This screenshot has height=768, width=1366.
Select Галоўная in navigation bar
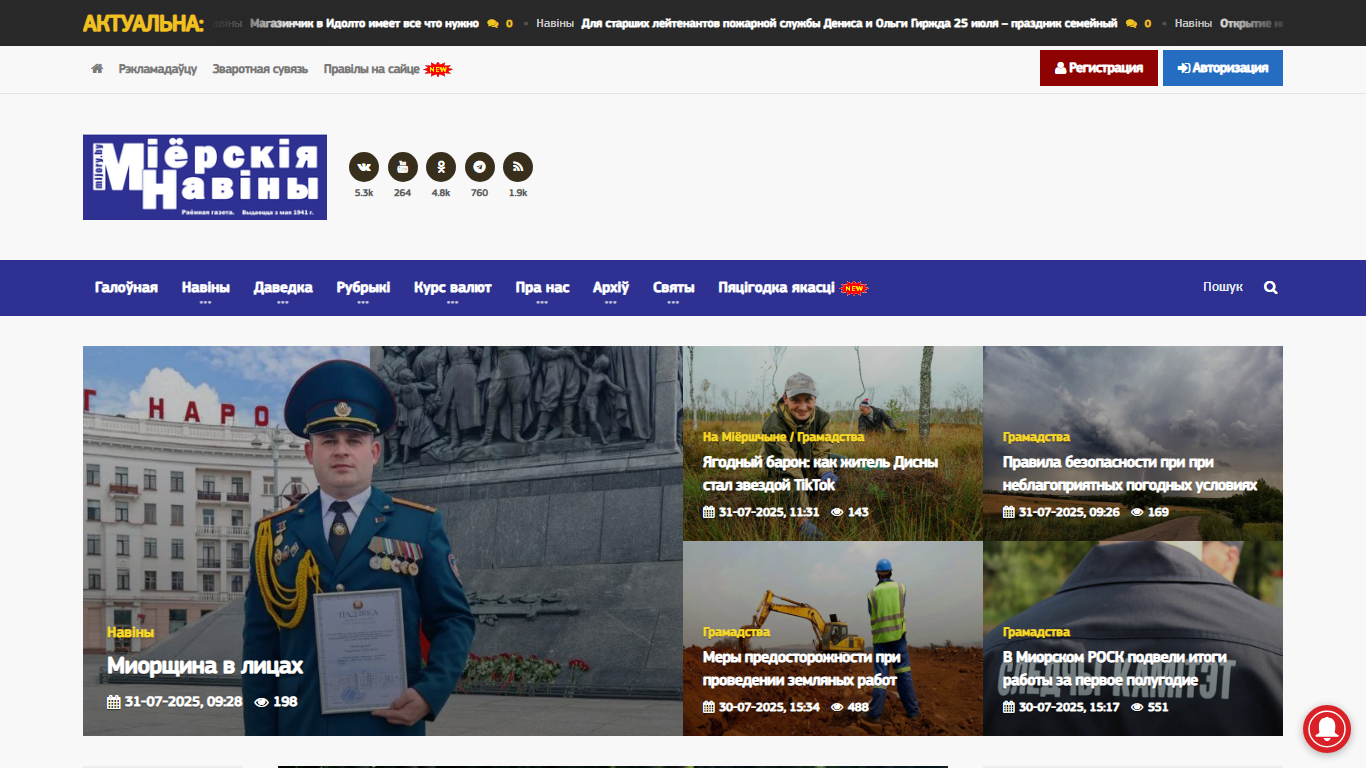point(126,287)
